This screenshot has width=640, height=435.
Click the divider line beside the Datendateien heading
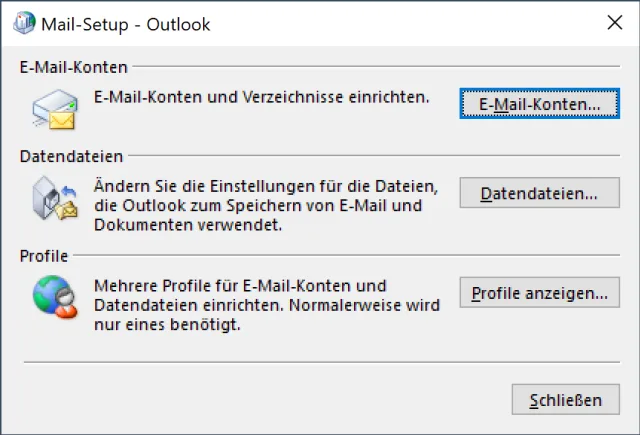click(x=375, y=157)
